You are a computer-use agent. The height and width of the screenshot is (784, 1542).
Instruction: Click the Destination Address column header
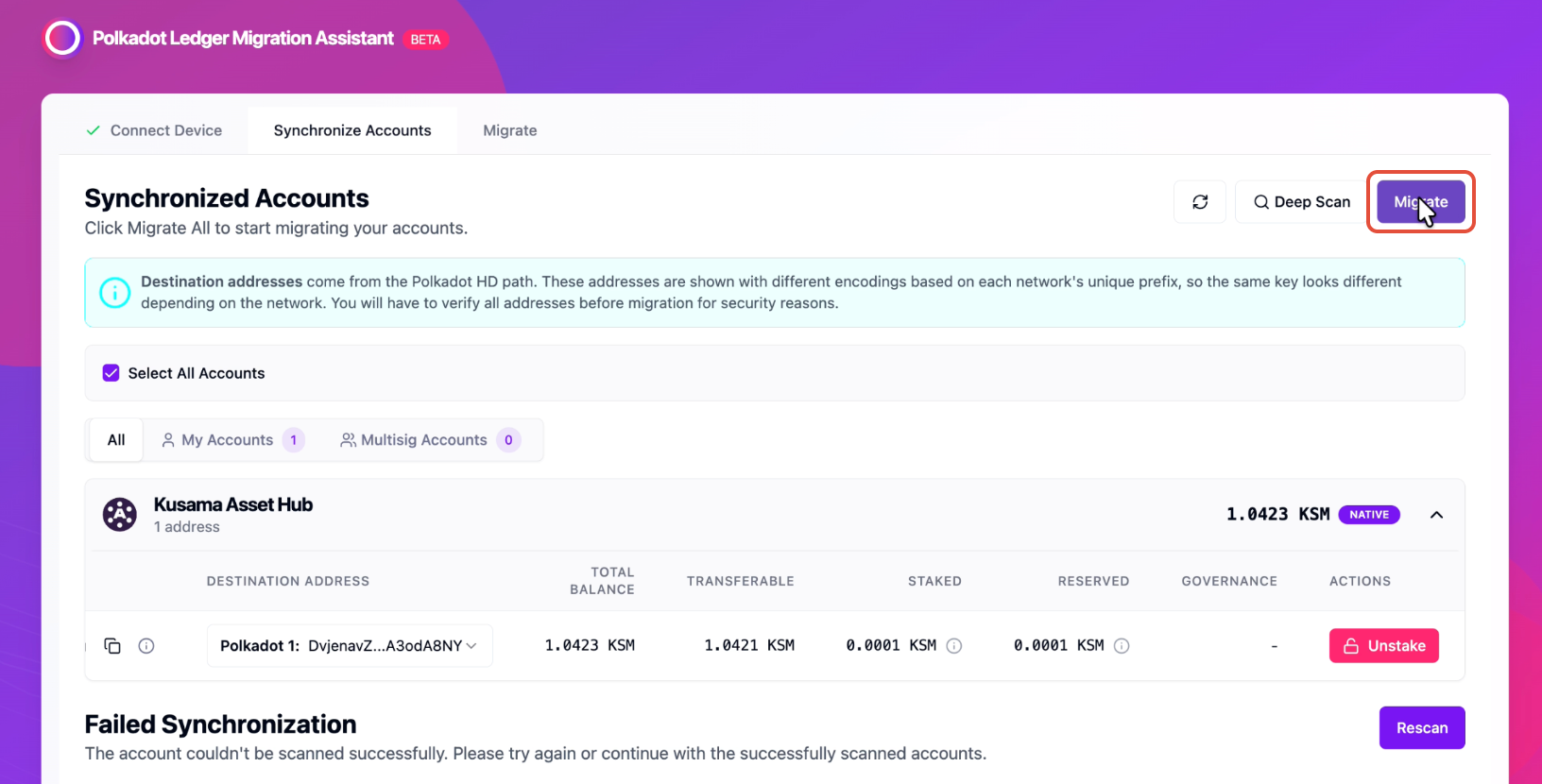(288, 582)
